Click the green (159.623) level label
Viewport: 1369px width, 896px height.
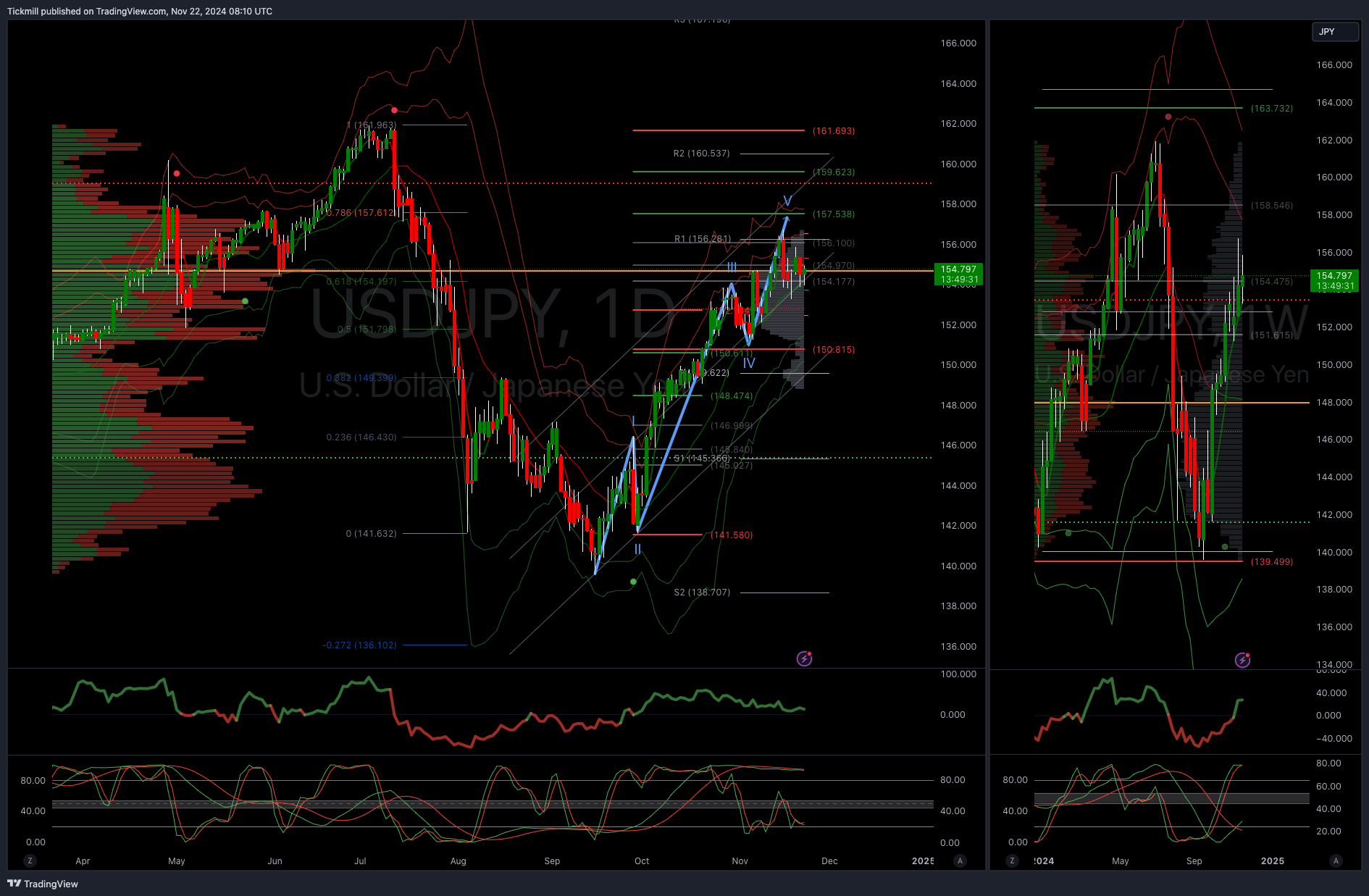(834, 172)
